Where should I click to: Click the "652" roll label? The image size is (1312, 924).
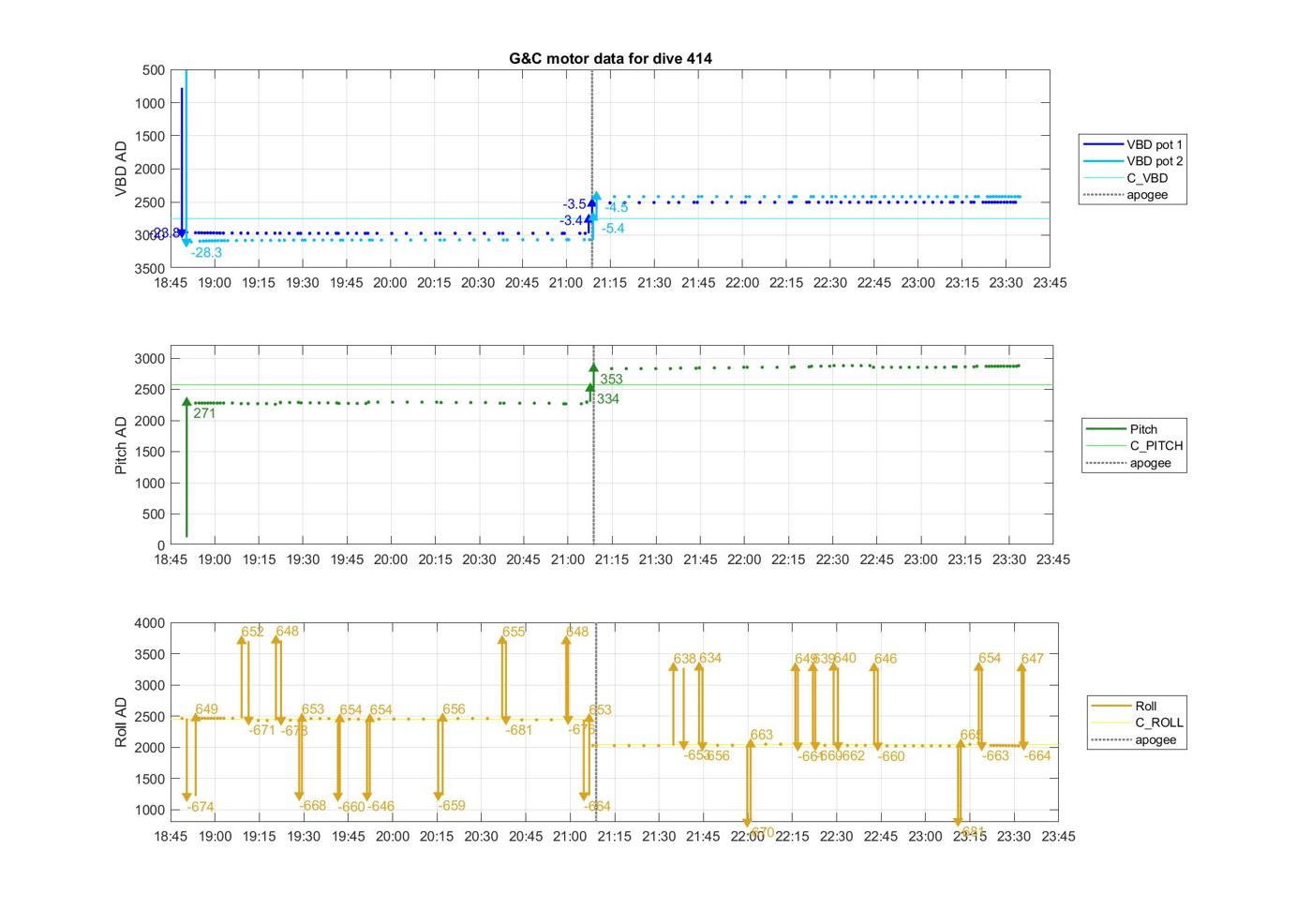(x=253, y=633)
